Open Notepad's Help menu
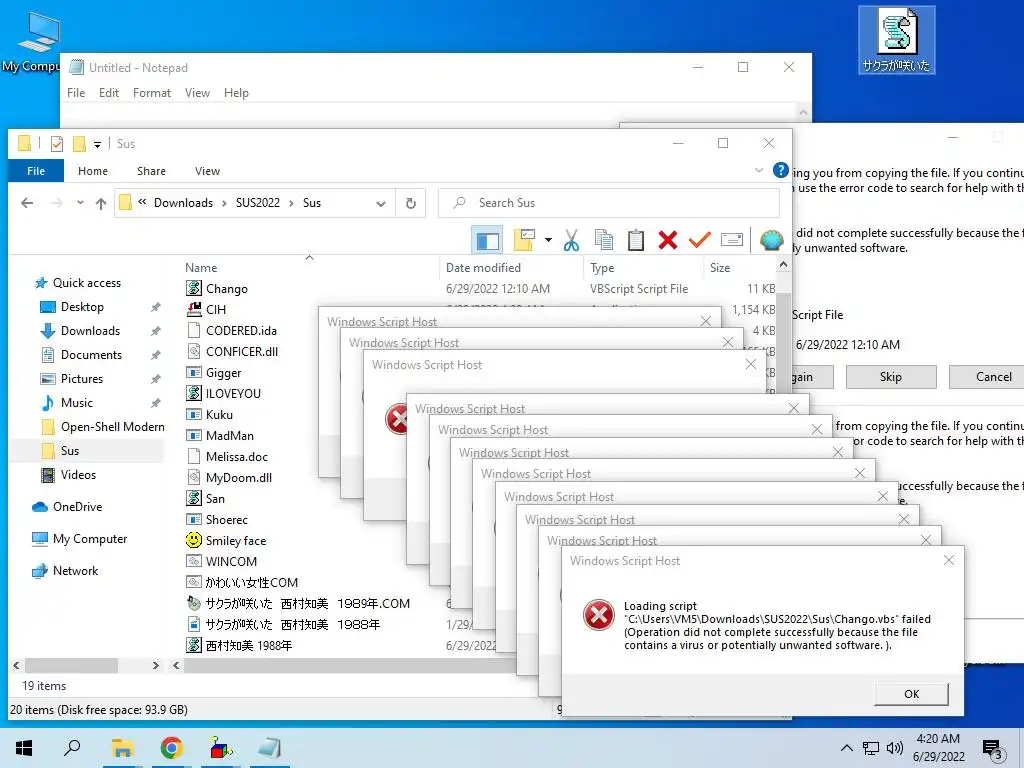This screenshot has height=768, width=1024. click(x=236, y=93)
